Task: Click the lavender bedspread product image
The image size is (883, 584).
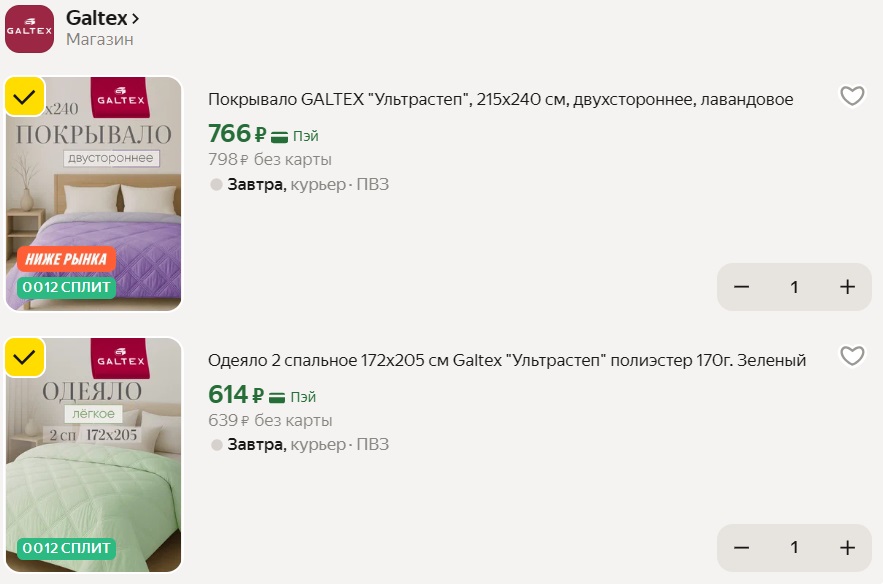Action: pos(94,190)
